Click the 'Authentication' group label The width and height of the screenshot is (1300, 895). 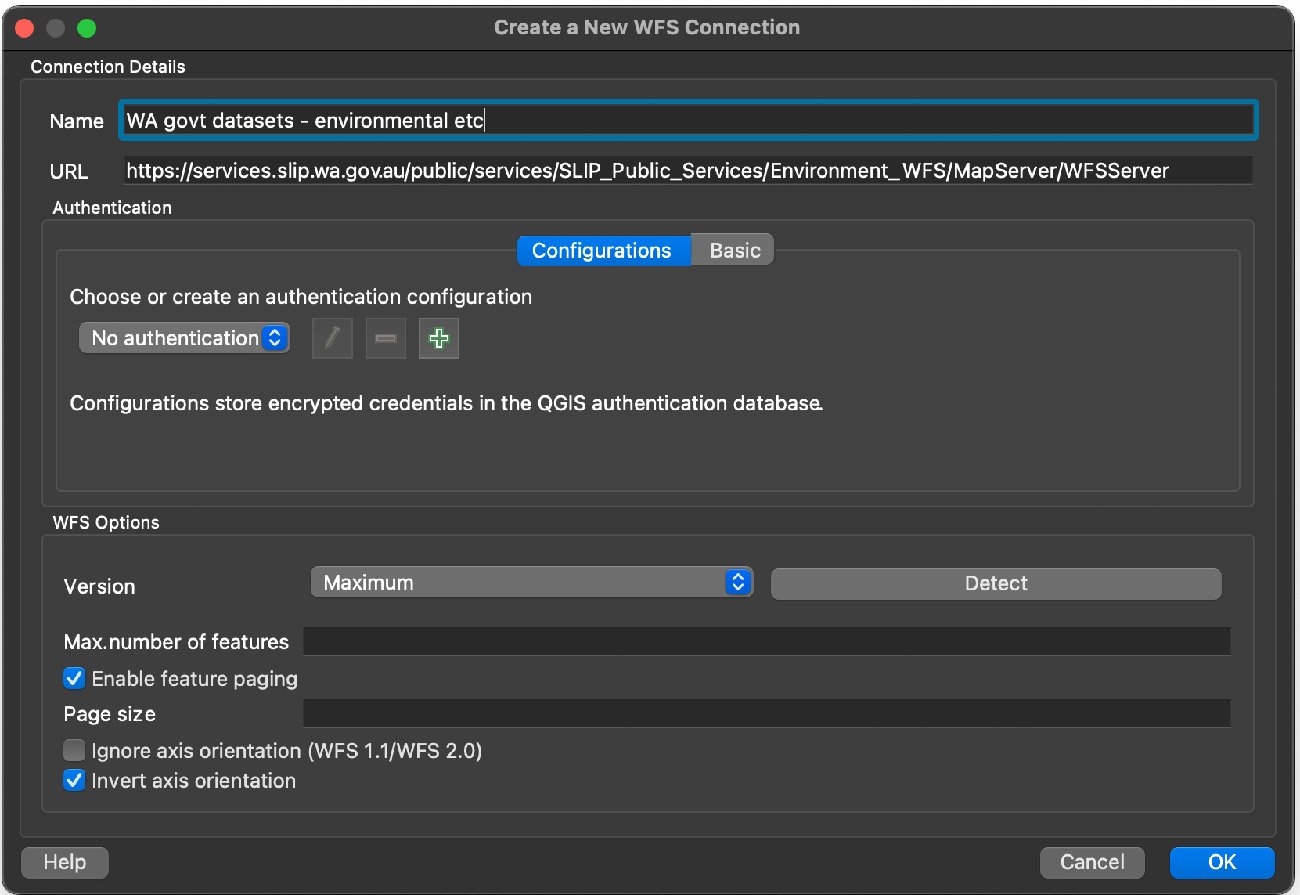[x=112, y=208]
